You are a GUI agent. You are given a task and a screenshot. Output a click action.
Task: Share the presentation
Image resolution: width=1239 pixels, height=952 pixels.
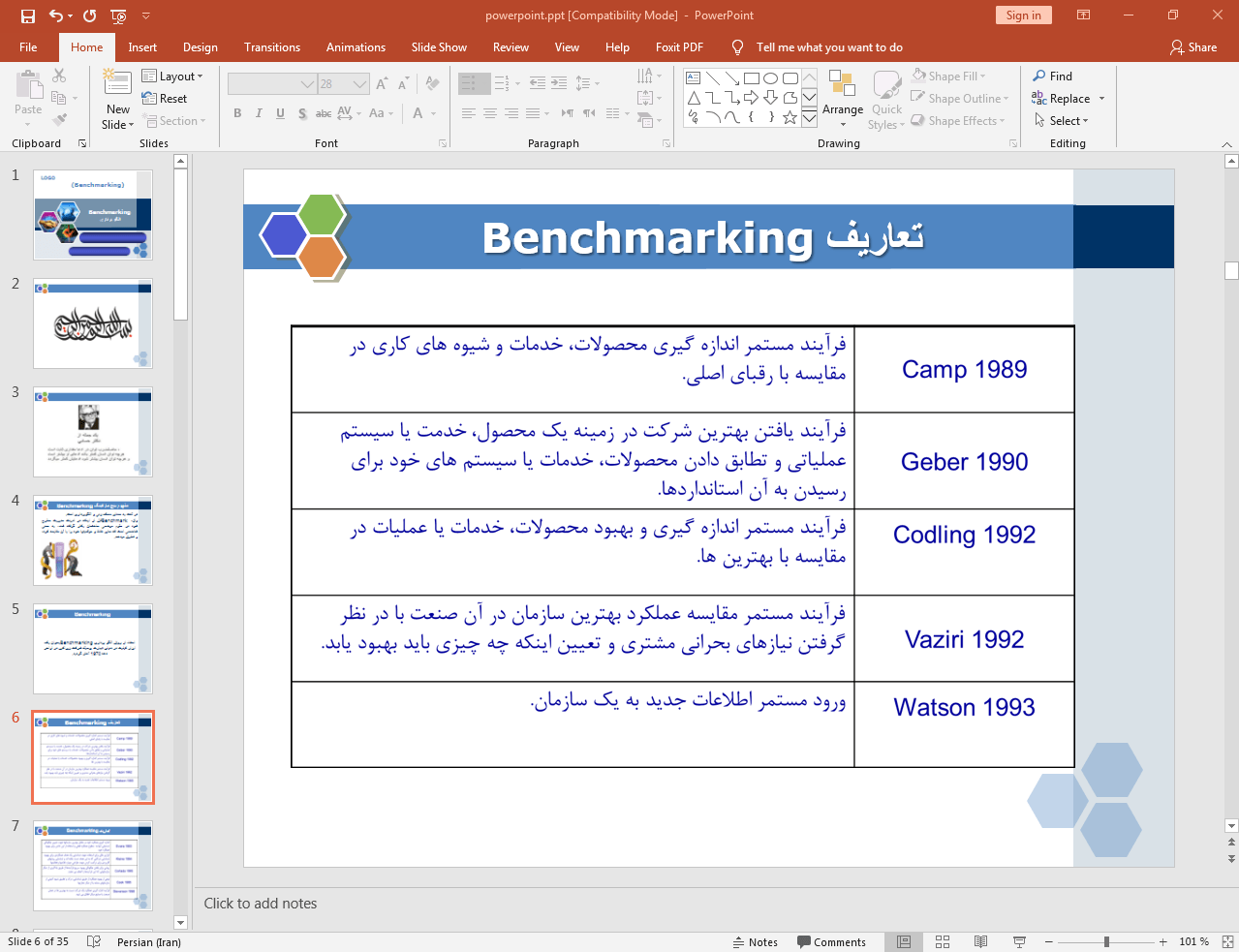tap(1193, 47)
